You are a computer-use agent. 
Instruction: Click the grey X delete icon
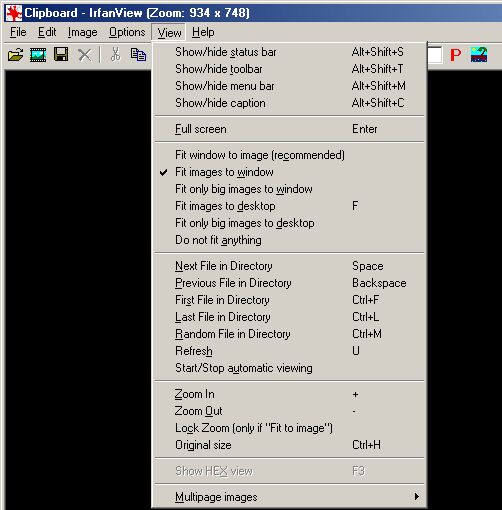point(85,55)
